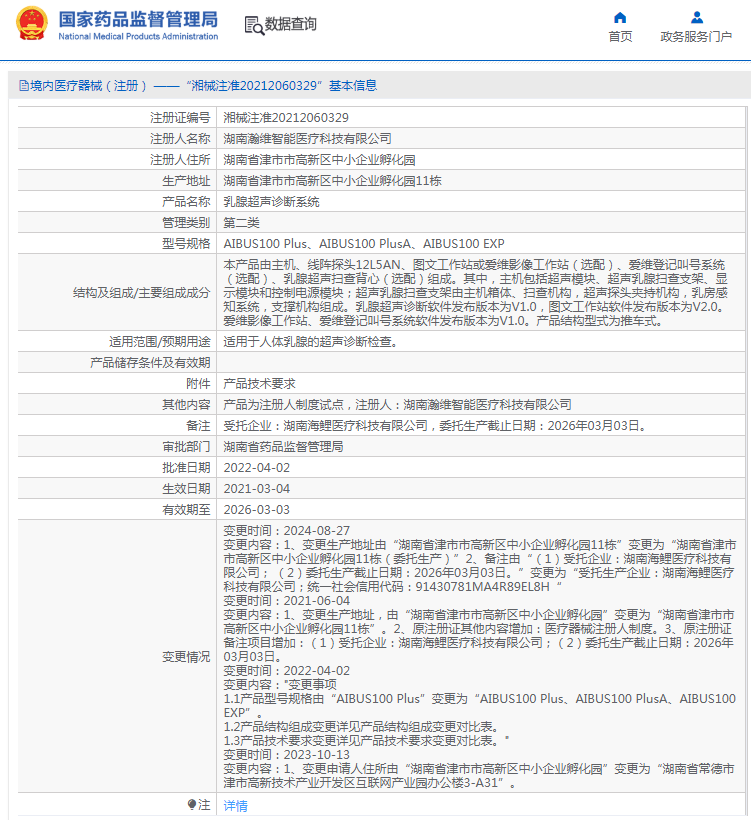Click the 型号规格 row label

pyautogui.click(x=186, y=243)
